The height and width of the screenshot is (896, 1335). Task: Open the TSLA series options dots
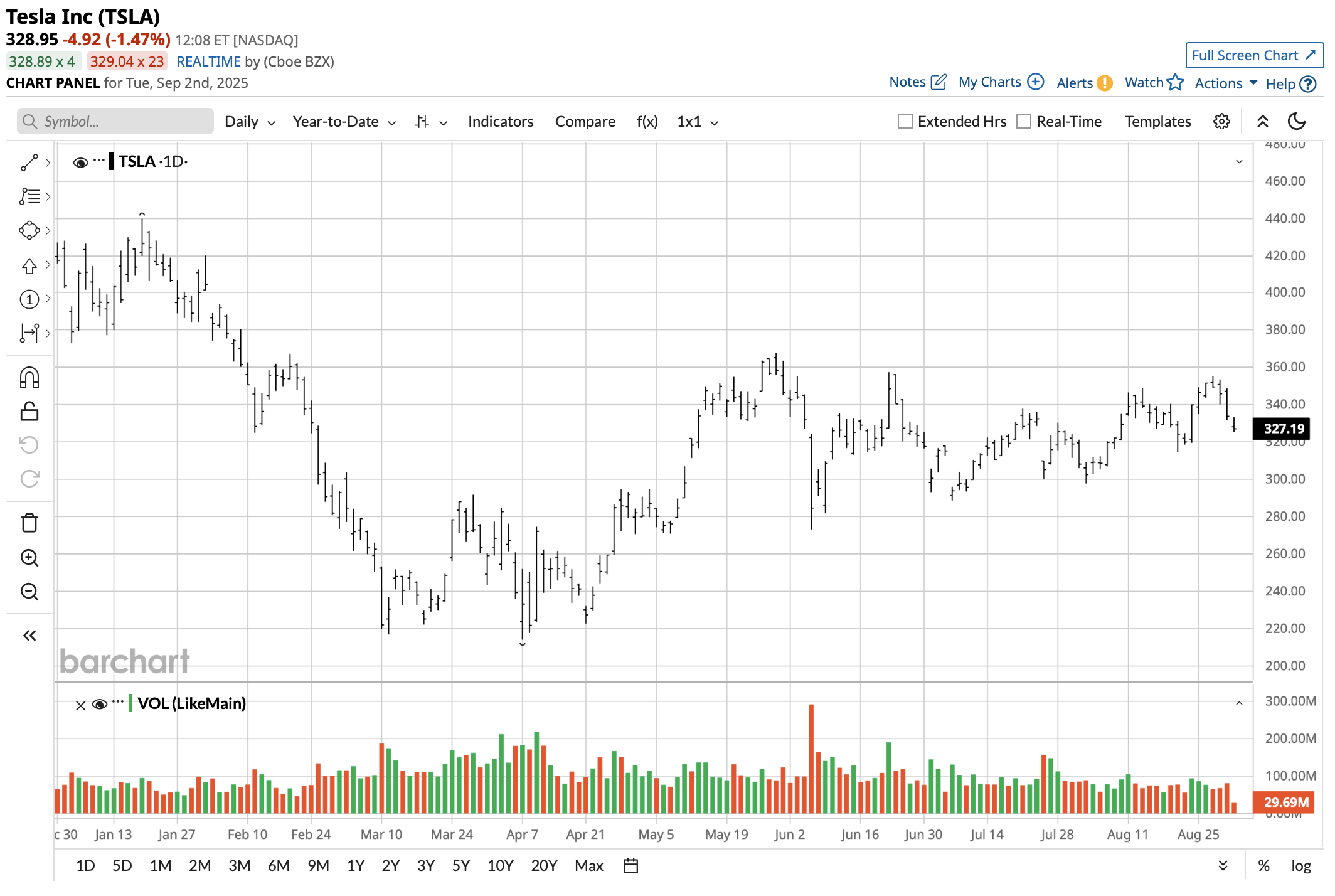99,161
